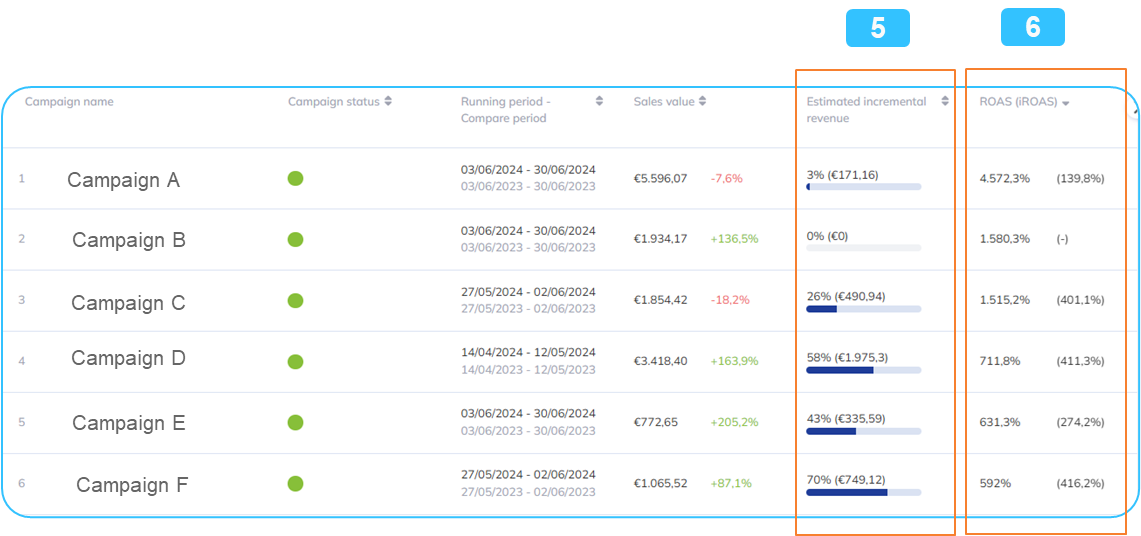Click iROAS value (416,2%)
This screenshot has width=1141, height=536.
click(1080, 483)
